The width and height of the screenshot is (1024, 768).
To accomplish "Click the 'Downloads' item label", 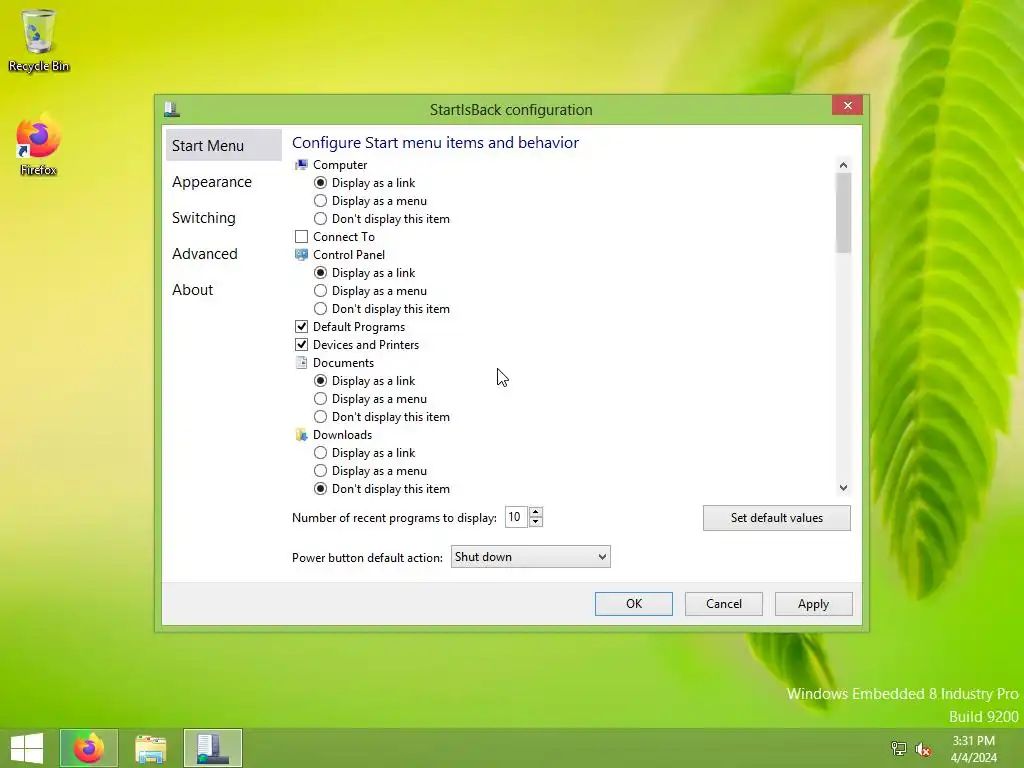I will tap(342, 435).
